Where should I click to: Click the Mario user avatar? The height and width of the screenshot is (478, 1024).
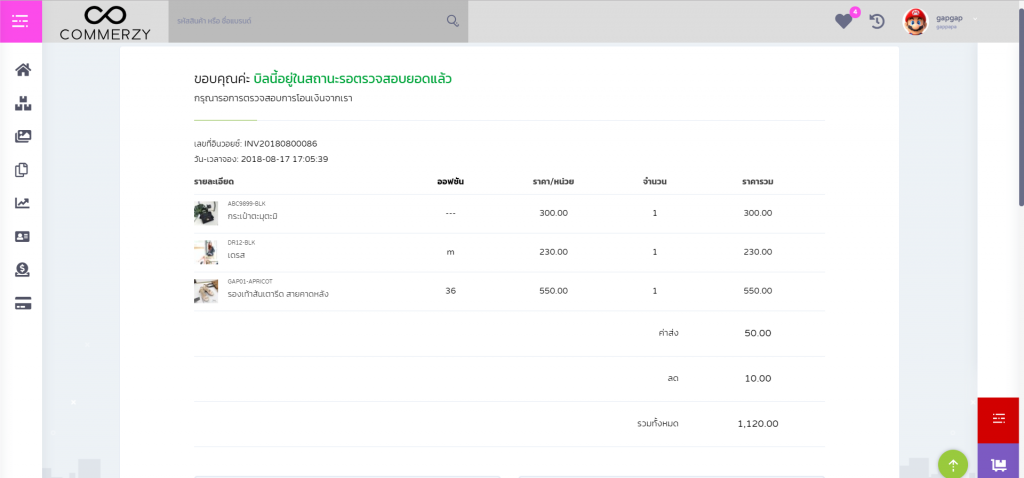(916, 22)
